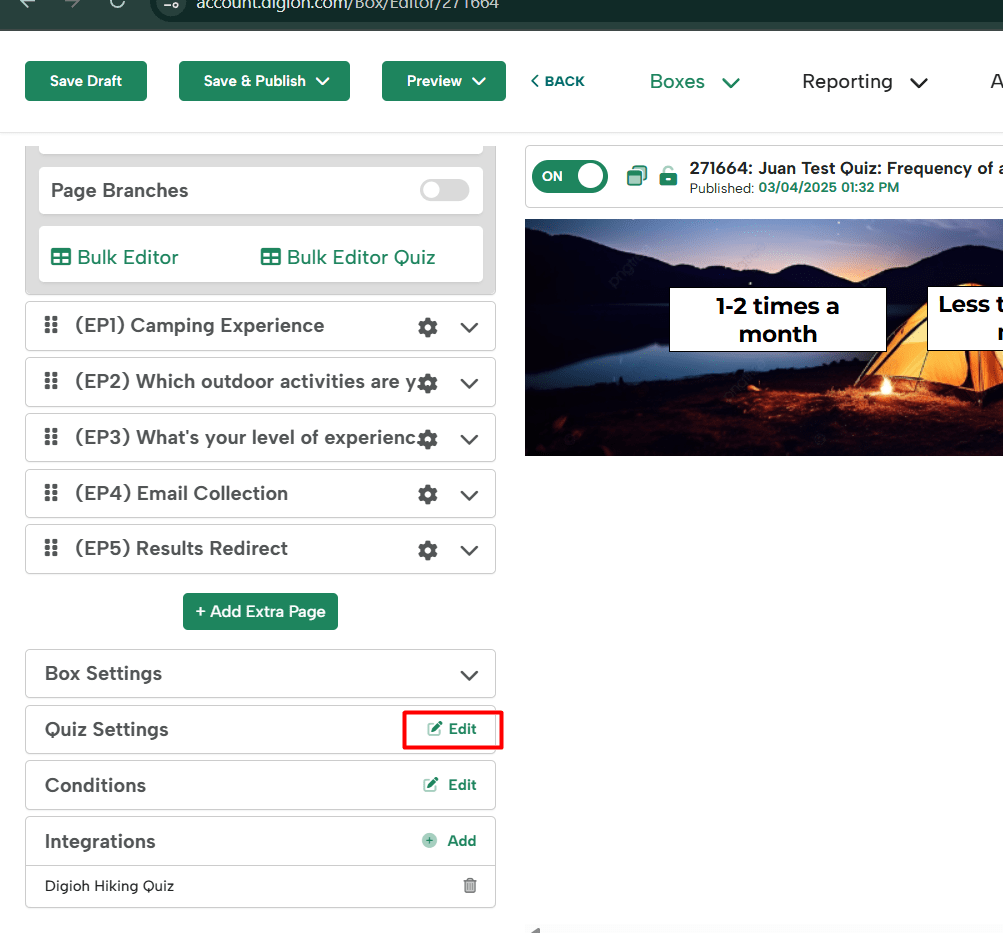The image size is (1003, 933).
Task: Open settings gear for EP1 Camping Experience
Action: click(427, 327)
